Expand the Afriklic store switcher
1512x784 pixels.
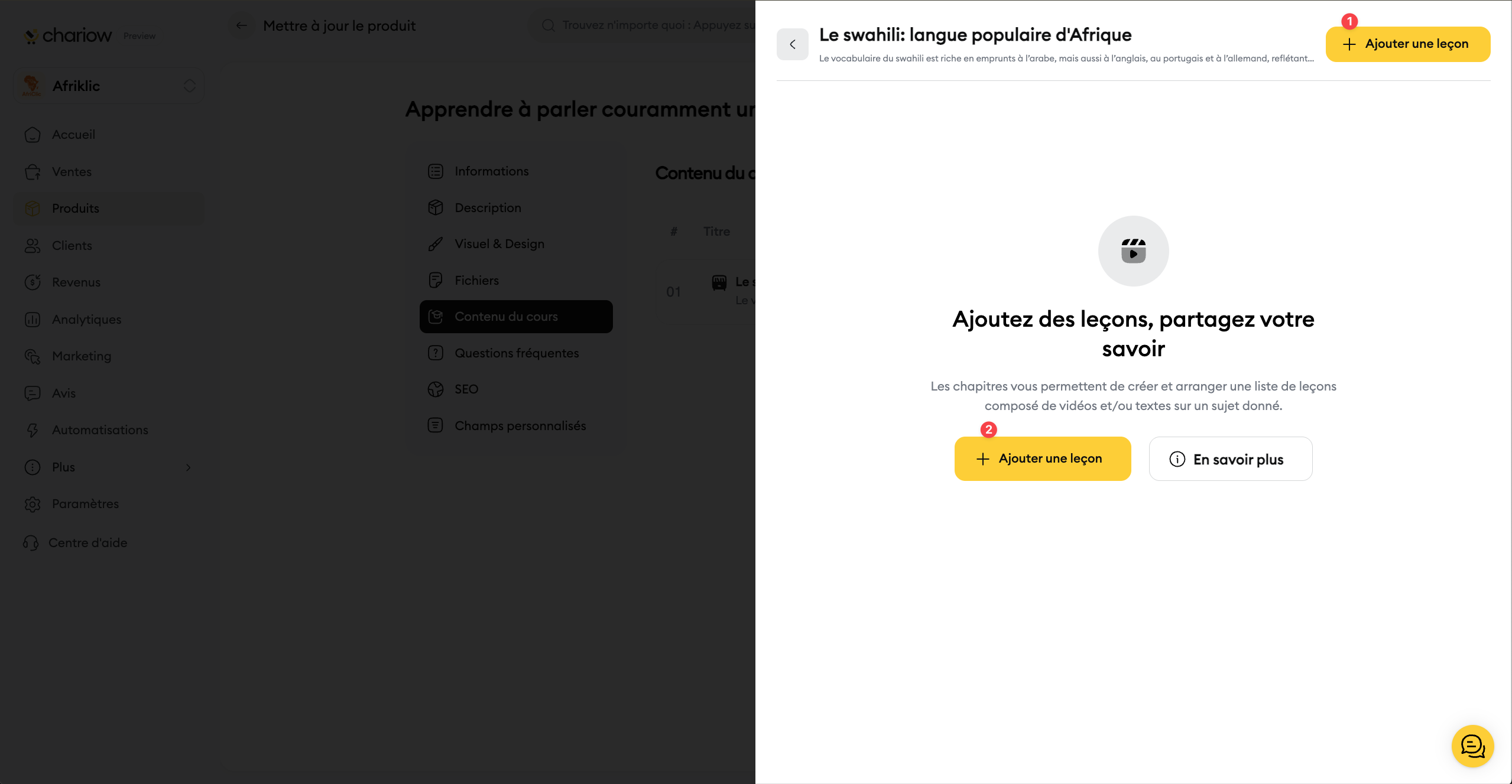pyautogui.click(x=189, y=86)
